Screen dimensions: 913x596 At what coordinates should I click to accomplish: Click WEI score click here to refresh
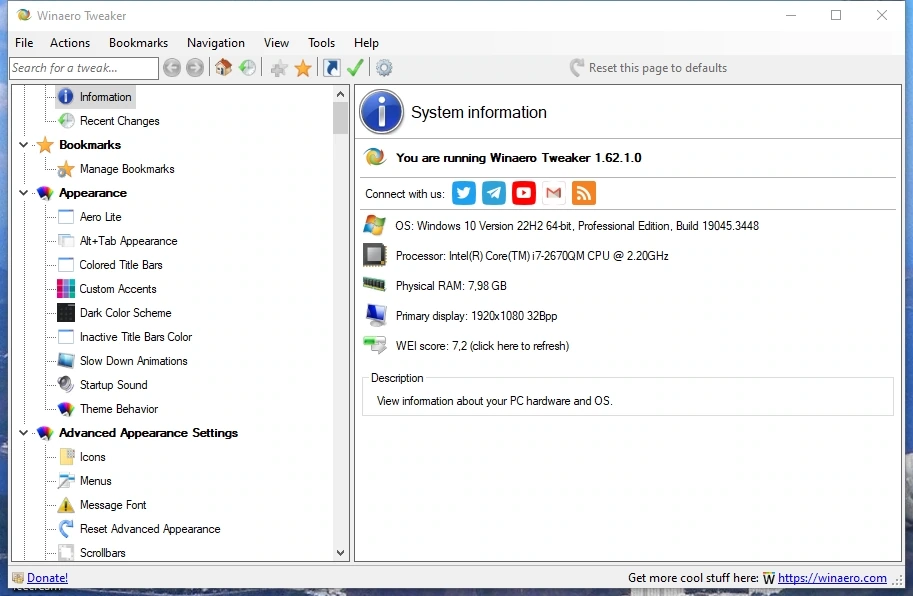(x=482, y=346)
